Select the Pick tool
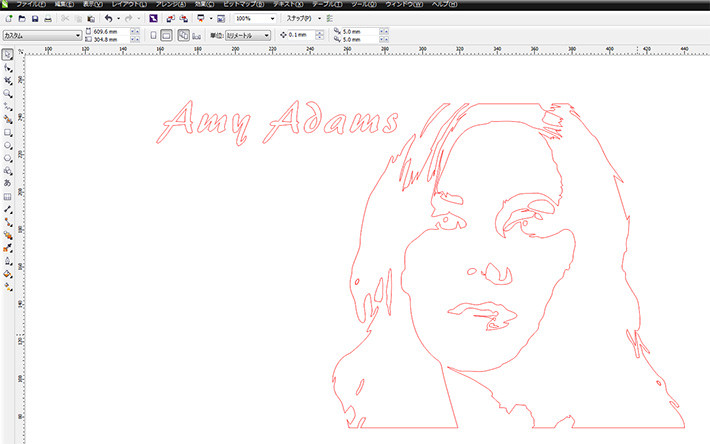710x444 pixels. (x=8, y=55)
